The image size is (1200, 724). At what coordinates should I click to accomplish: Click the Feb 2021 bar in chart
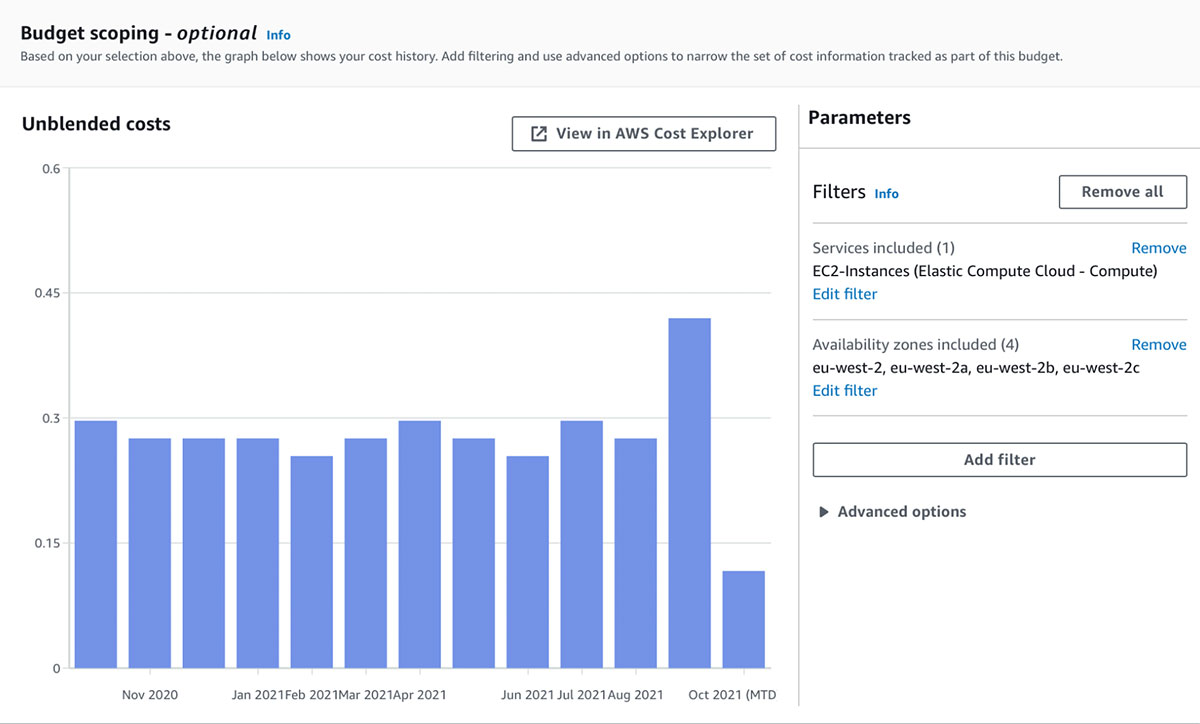pyautogui.click(x=312, y=562)
